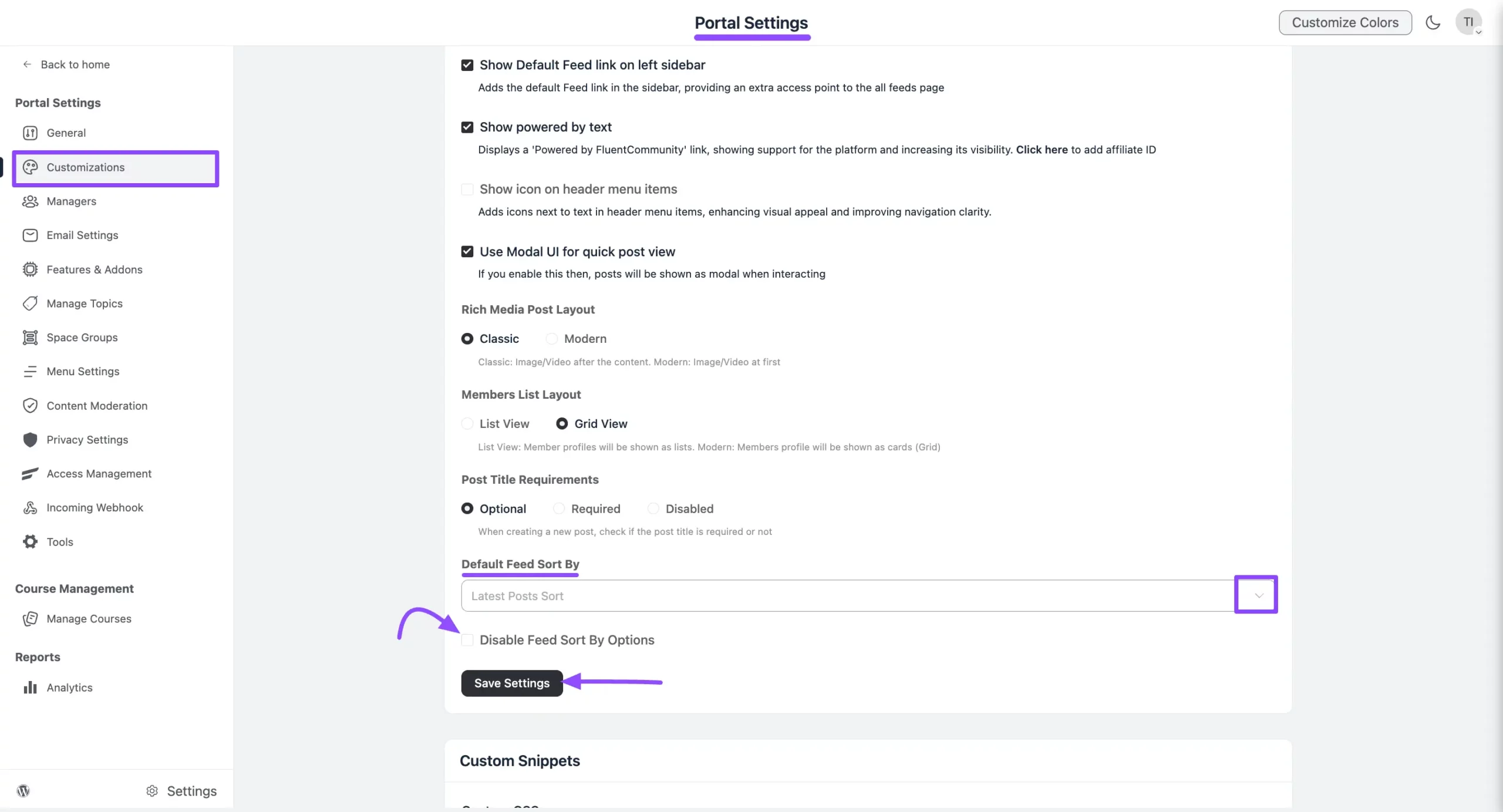Click the Incoming Webhook icon
1503x812 pixels.
click(30, 507)
